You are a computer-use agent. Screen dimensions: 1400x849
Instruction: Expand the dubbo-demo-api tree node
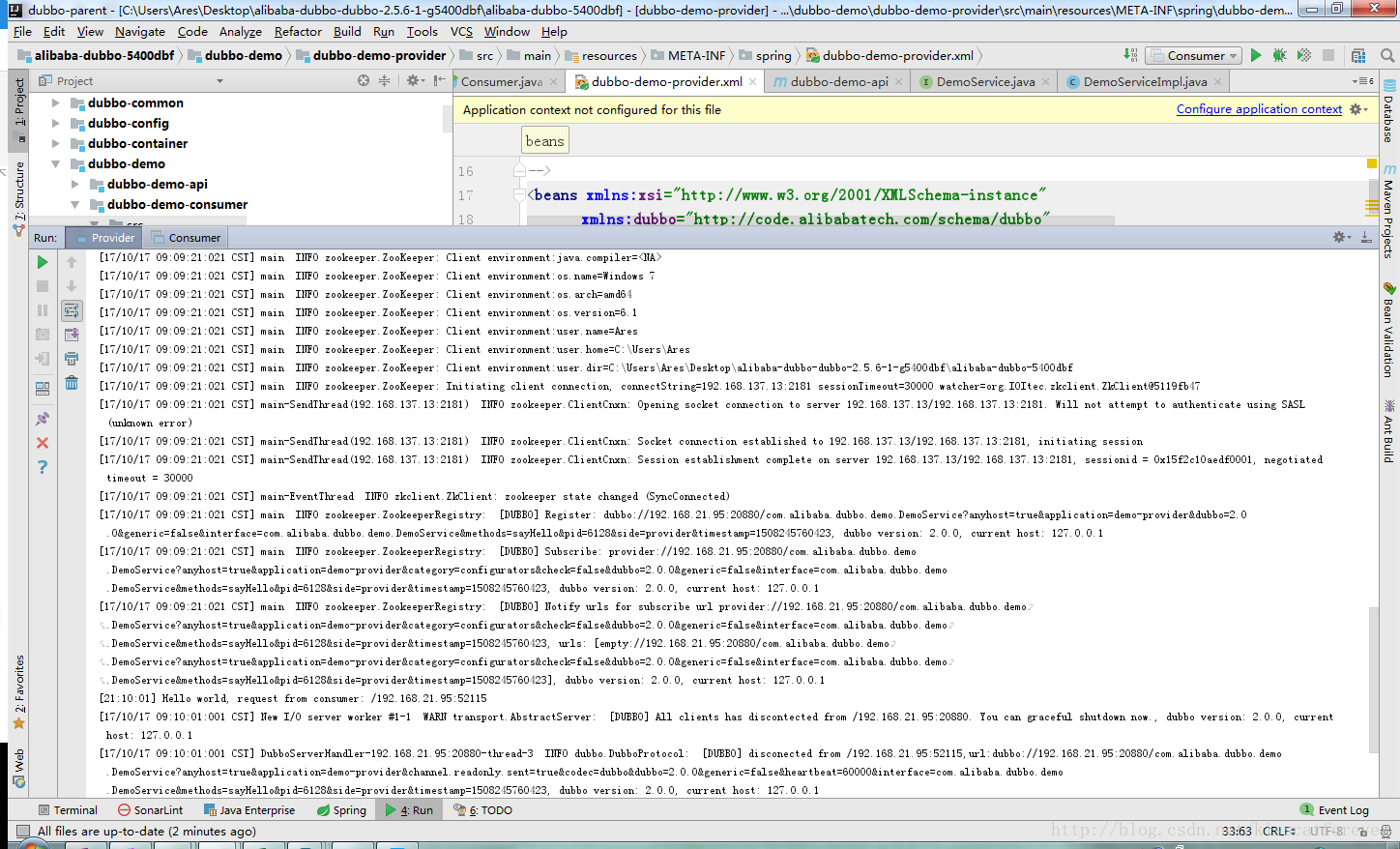pyautogui.click(x=74, y=184)
